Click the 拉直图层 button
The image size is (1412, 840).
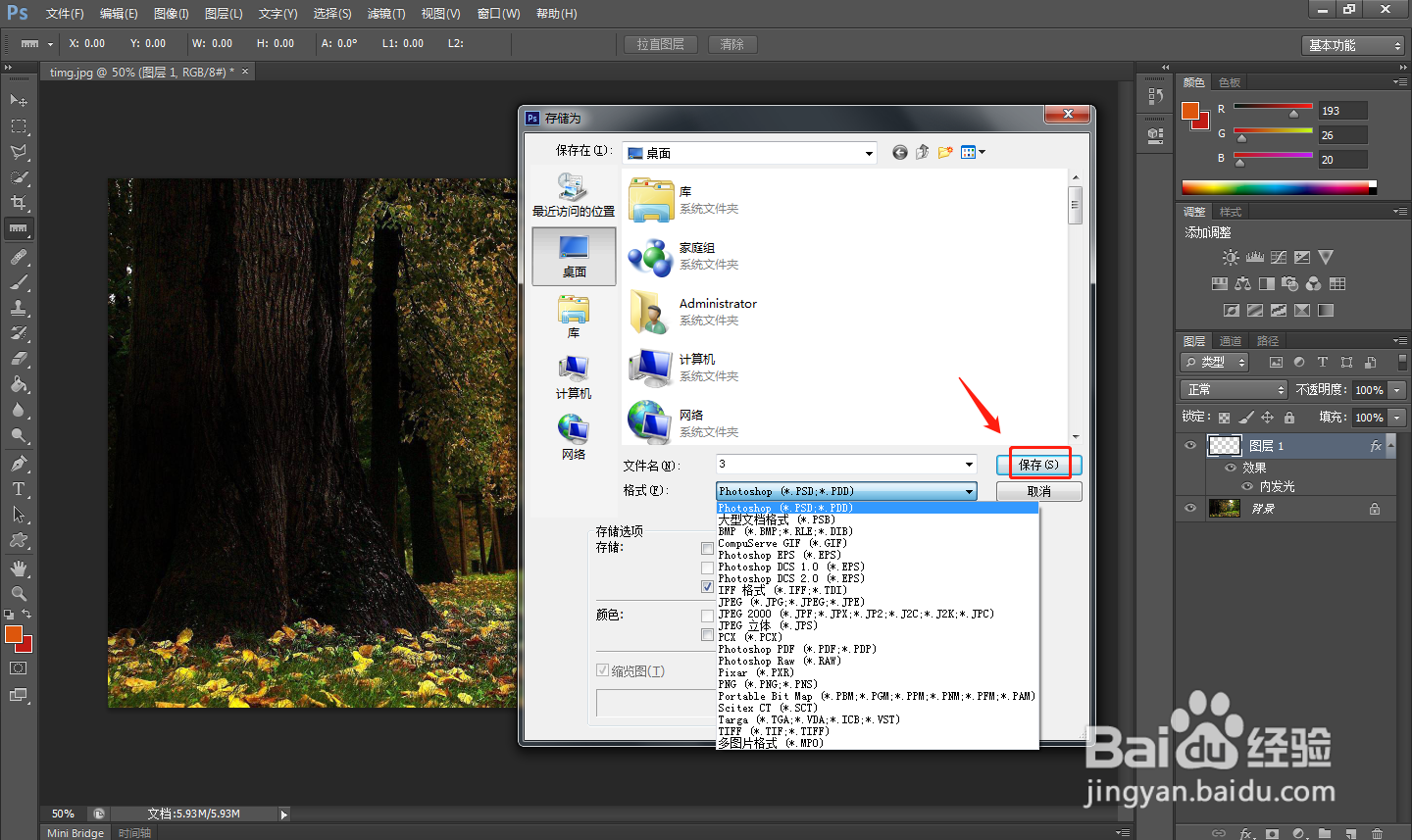[661, 44]
